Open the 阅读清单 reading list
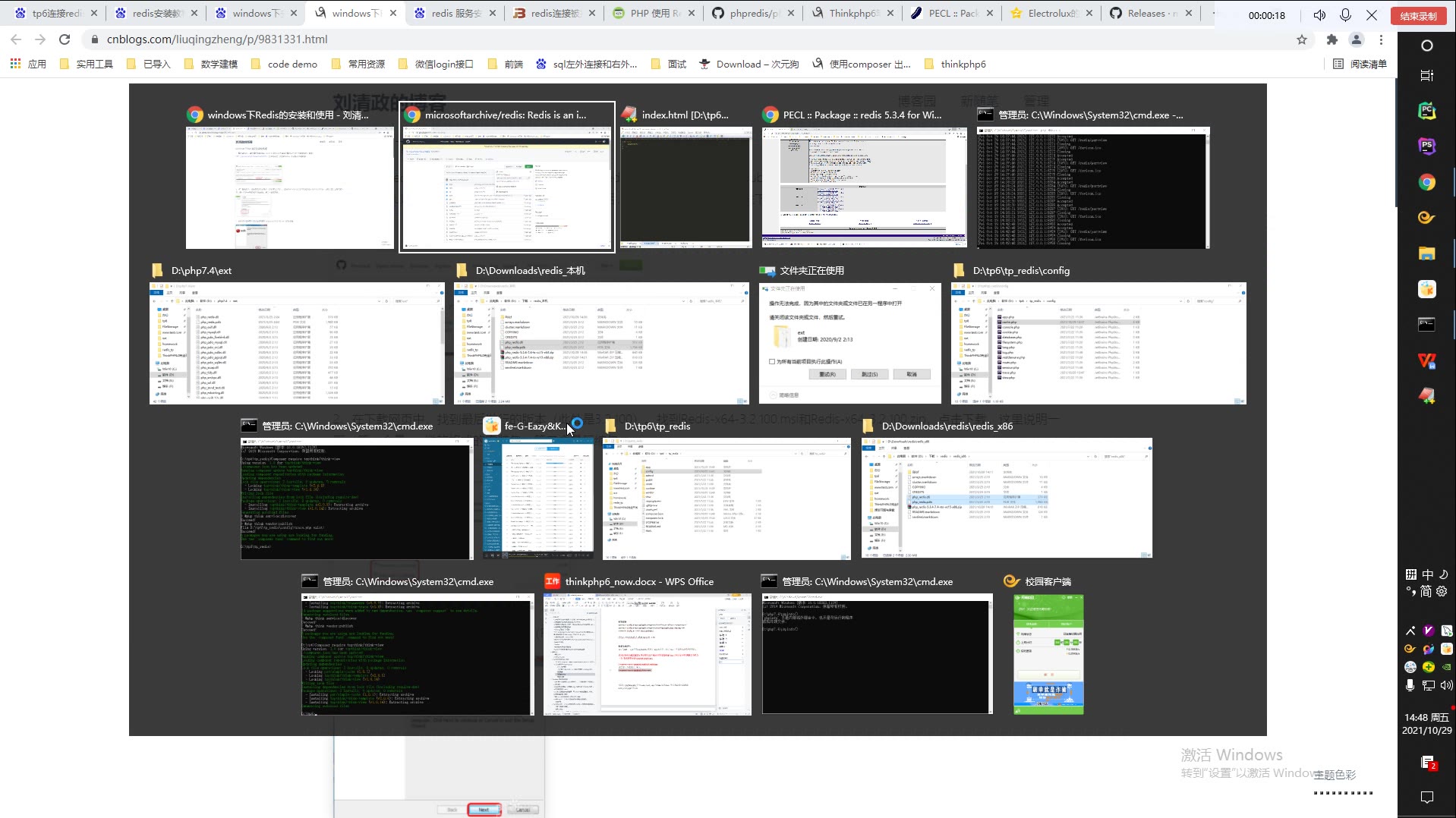This screenshot has width=1456, height=818. (1360, 64)
